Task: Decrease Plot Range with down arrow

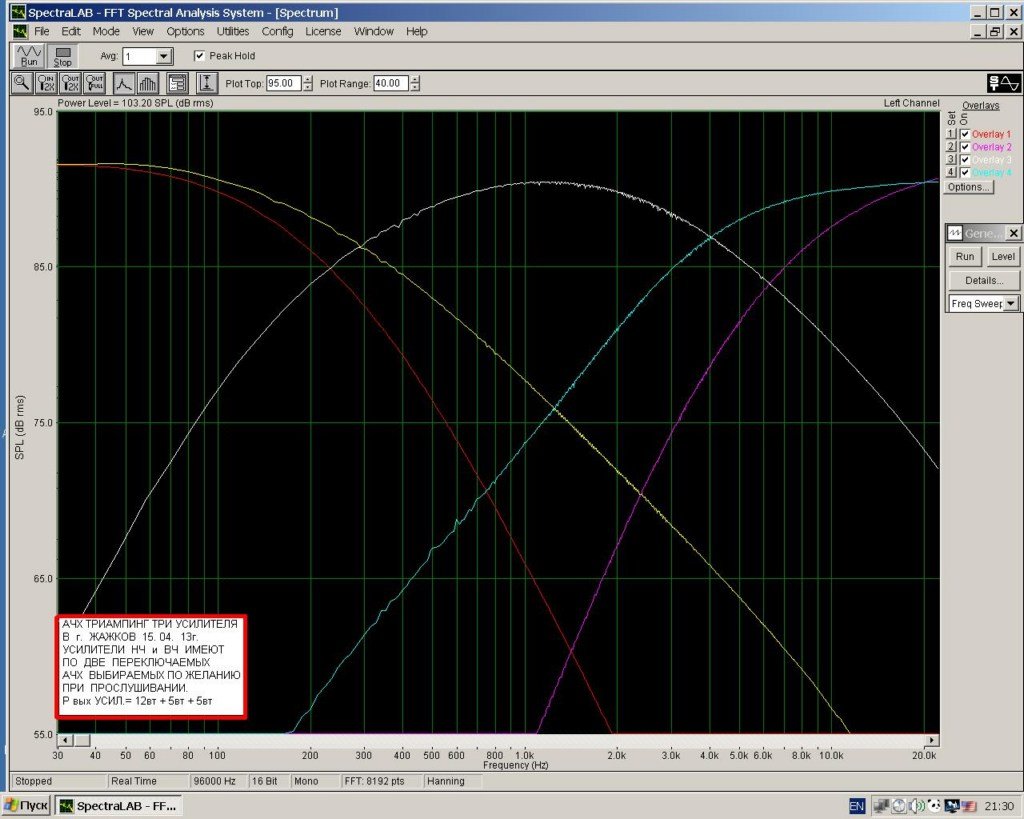Action: (x=415, y=88)
